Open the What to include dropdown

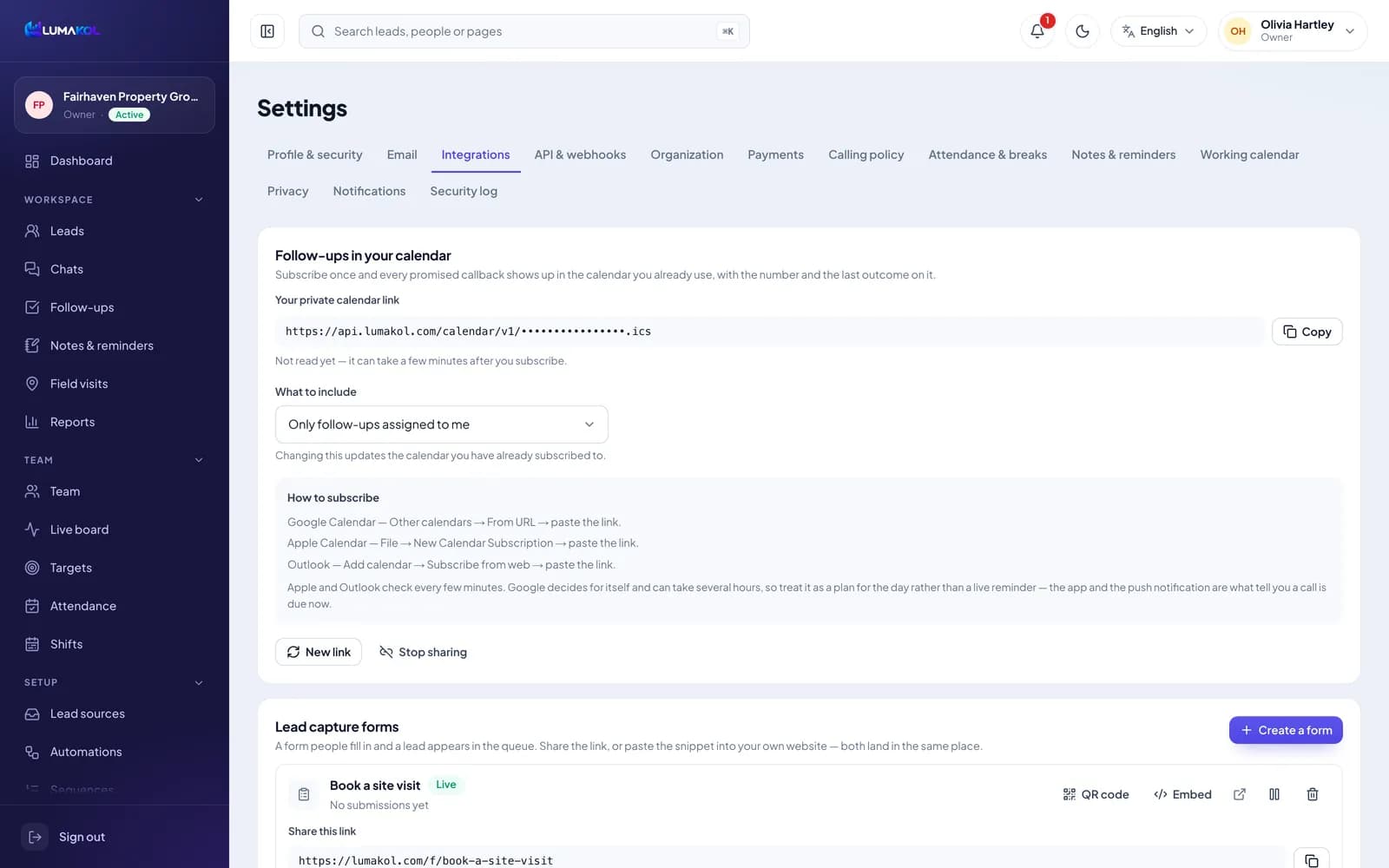(x=442, y=424)
